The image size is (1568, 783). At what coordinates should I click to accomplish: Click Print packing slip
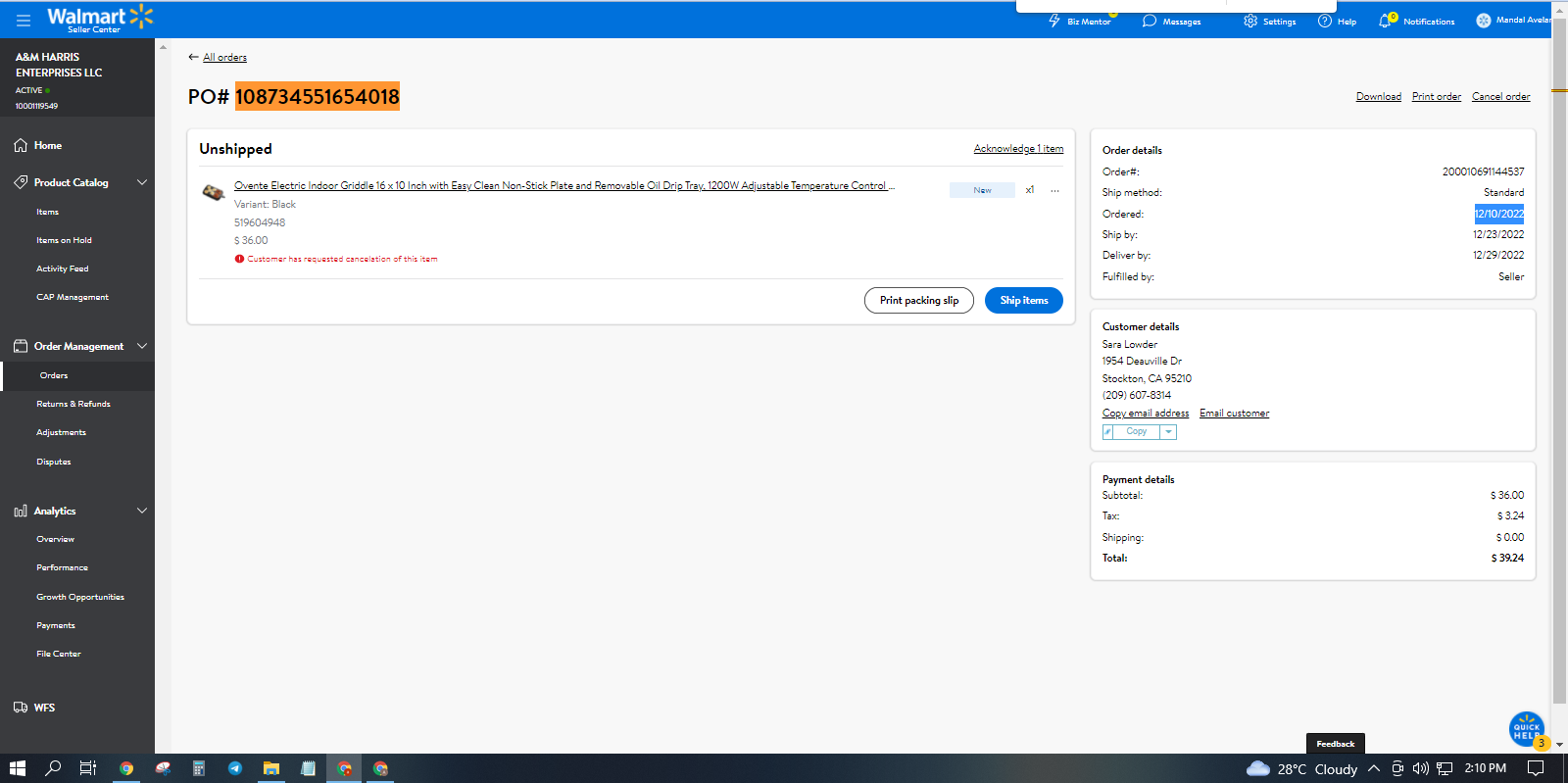919,300
